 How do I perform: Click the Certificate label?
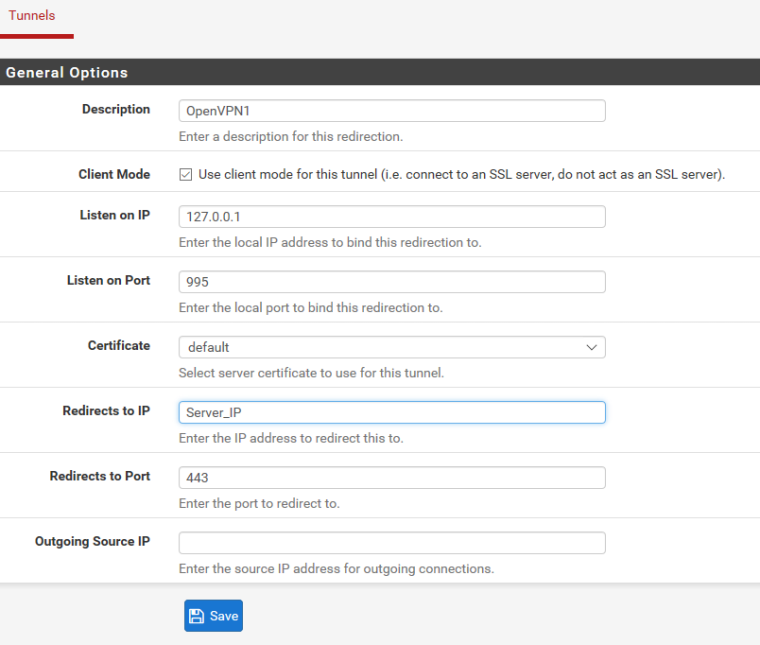[119, 346]
